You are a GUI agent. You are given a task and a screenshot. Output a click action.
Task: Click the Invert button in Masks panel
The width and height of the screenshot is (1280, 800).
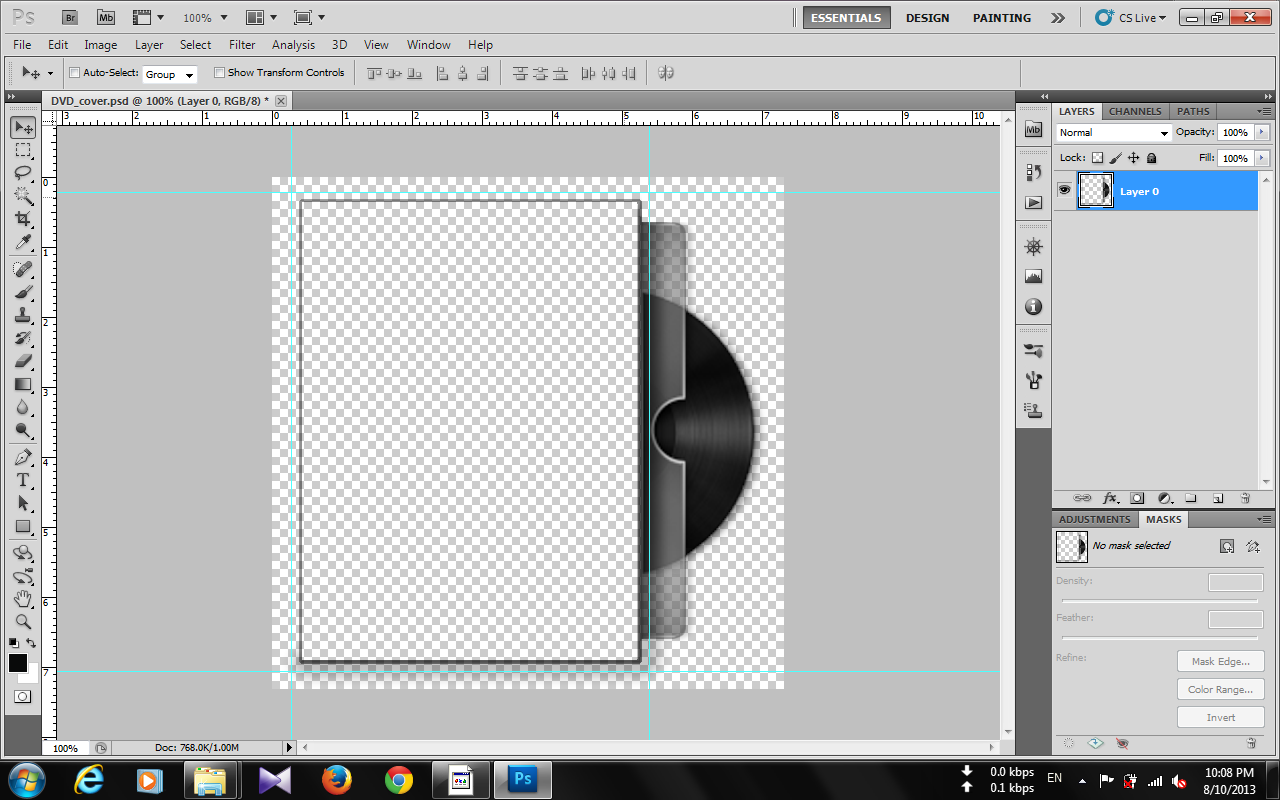click(1220, 717)
